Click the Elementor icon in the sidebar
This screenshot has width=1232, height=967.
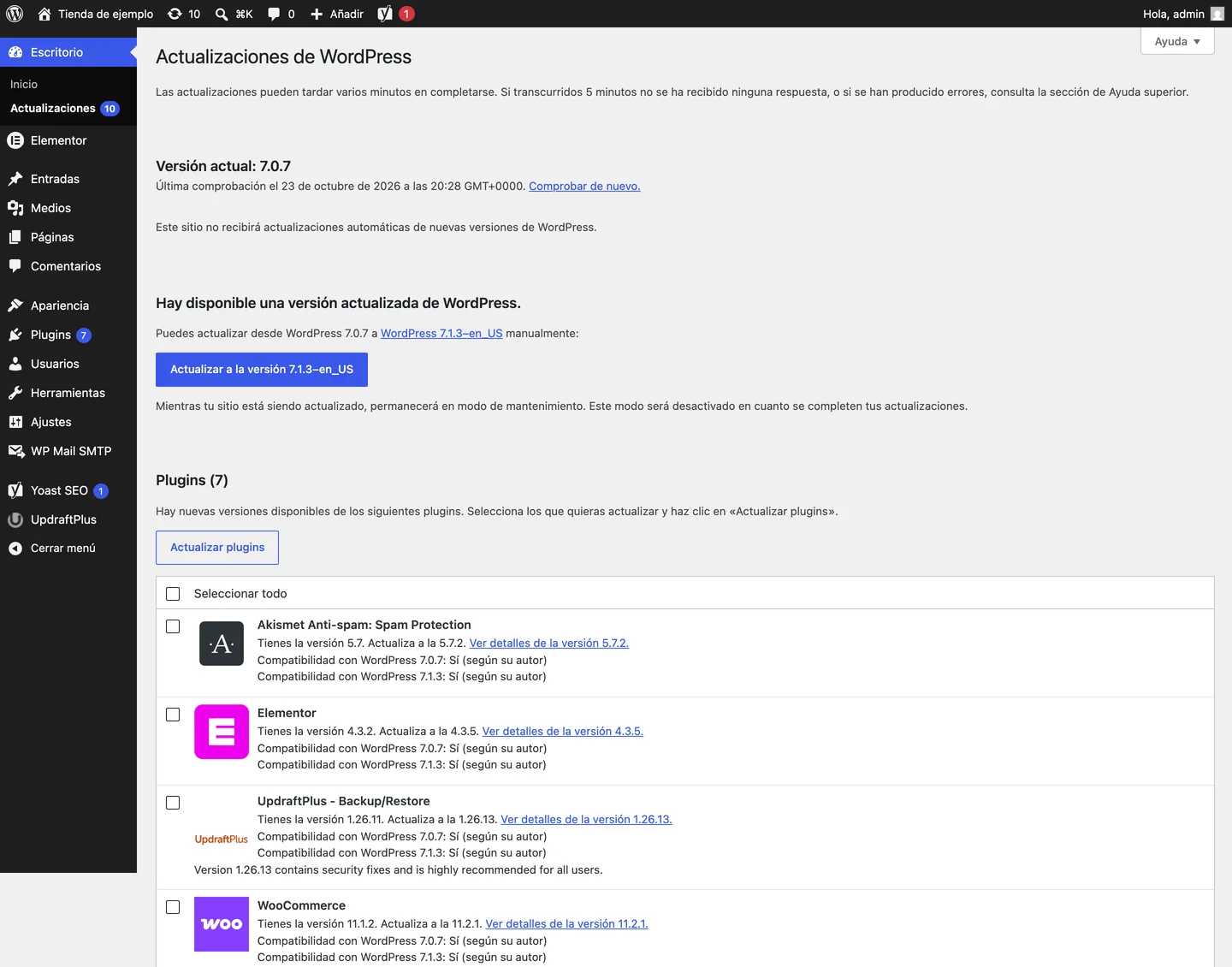(x=15, y=140)
